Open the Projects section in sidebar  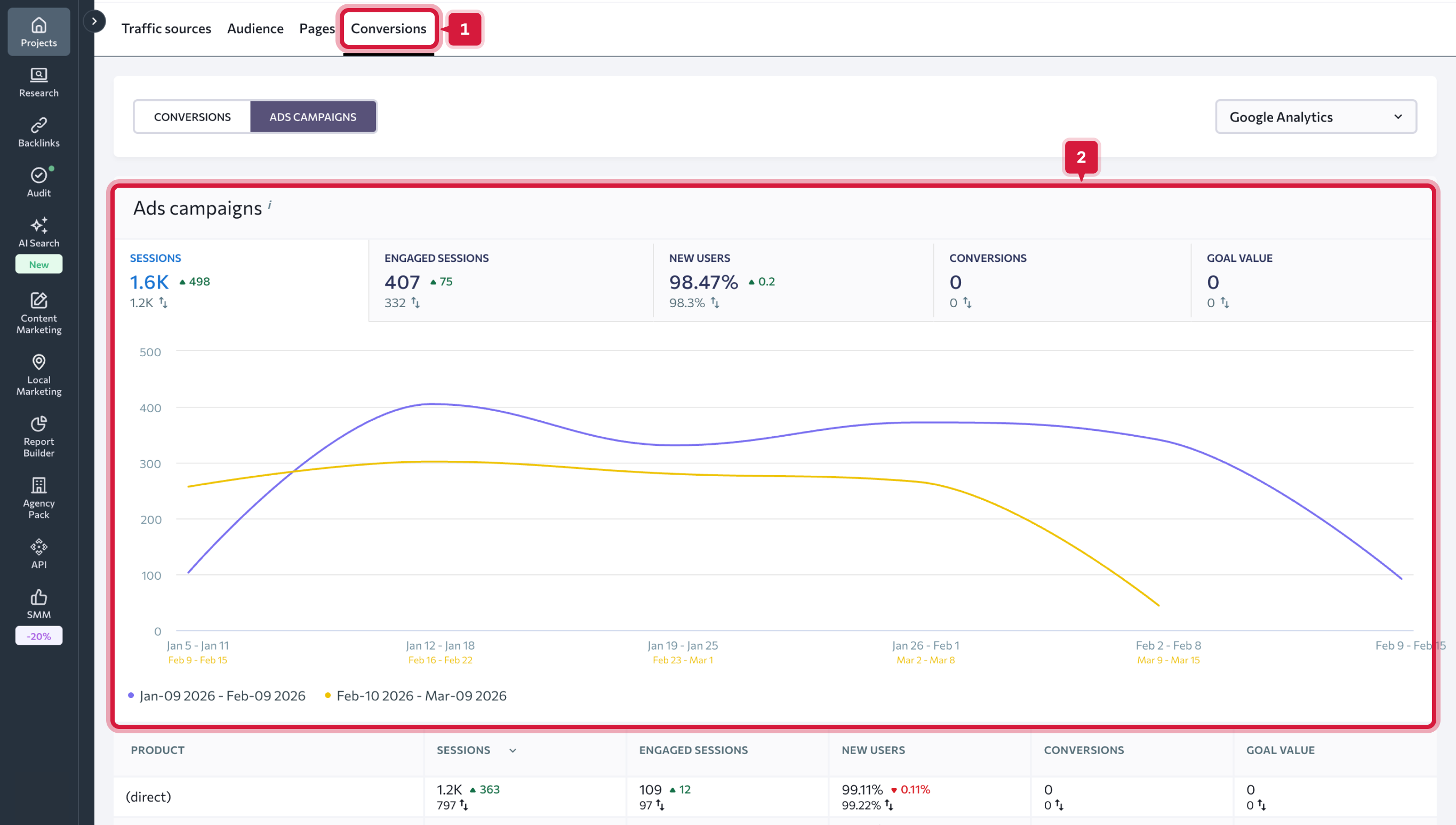(38, 32)
